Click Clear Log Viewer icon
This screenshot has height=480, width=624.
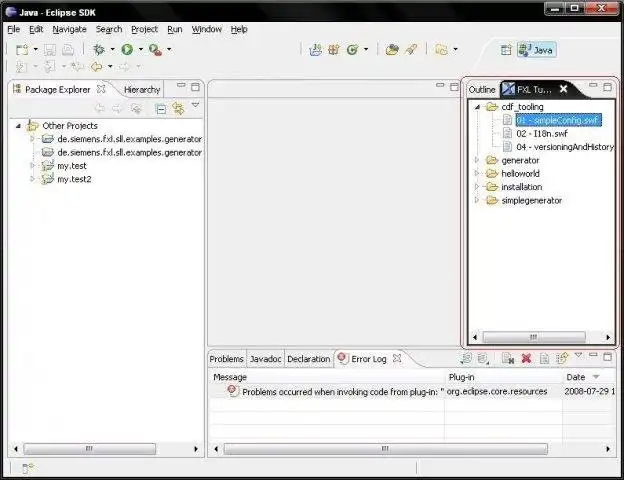point(508,359)
